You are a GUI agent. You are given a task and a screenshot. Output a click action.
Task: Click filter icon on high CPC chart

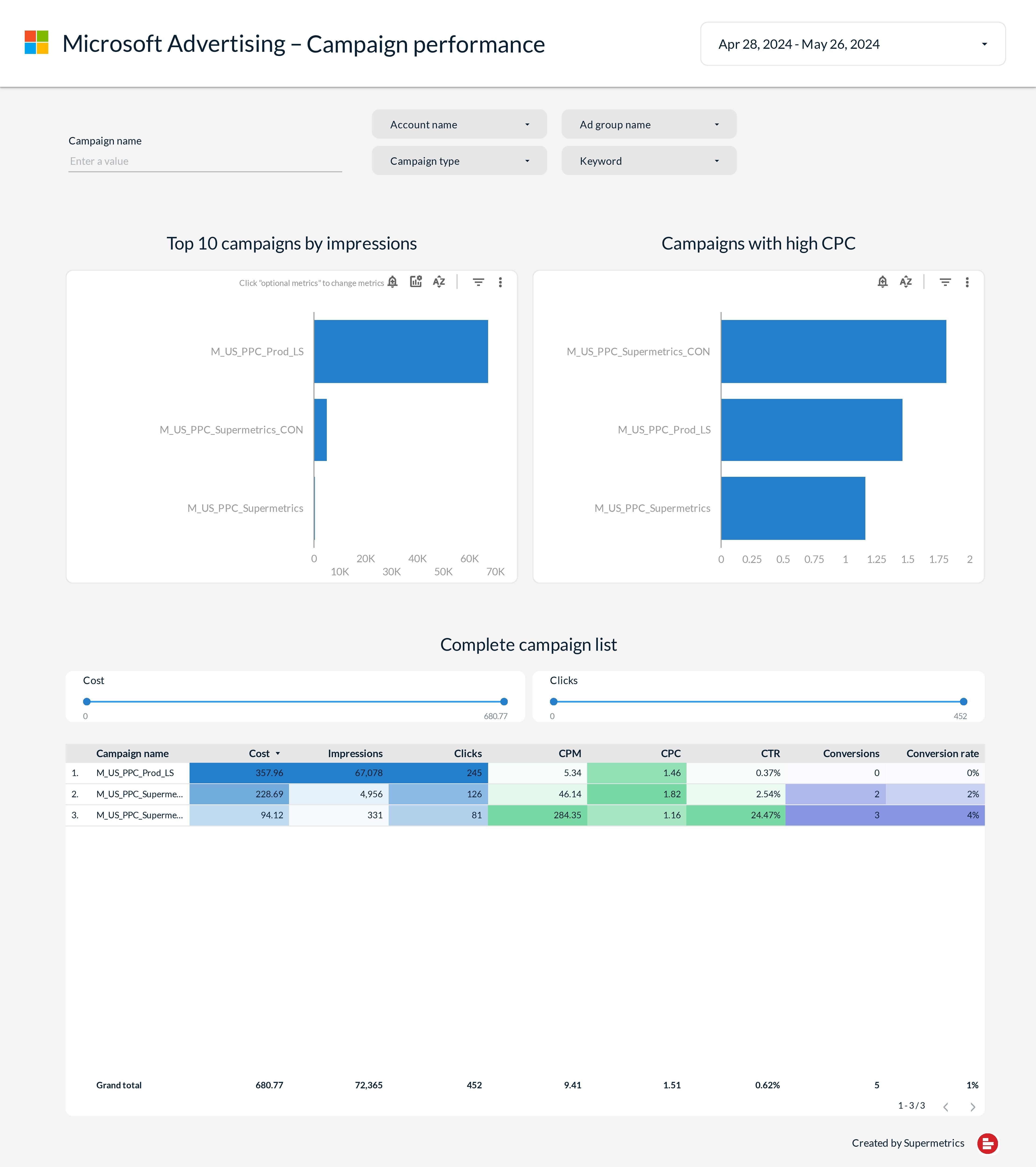(x=945, y=282)
